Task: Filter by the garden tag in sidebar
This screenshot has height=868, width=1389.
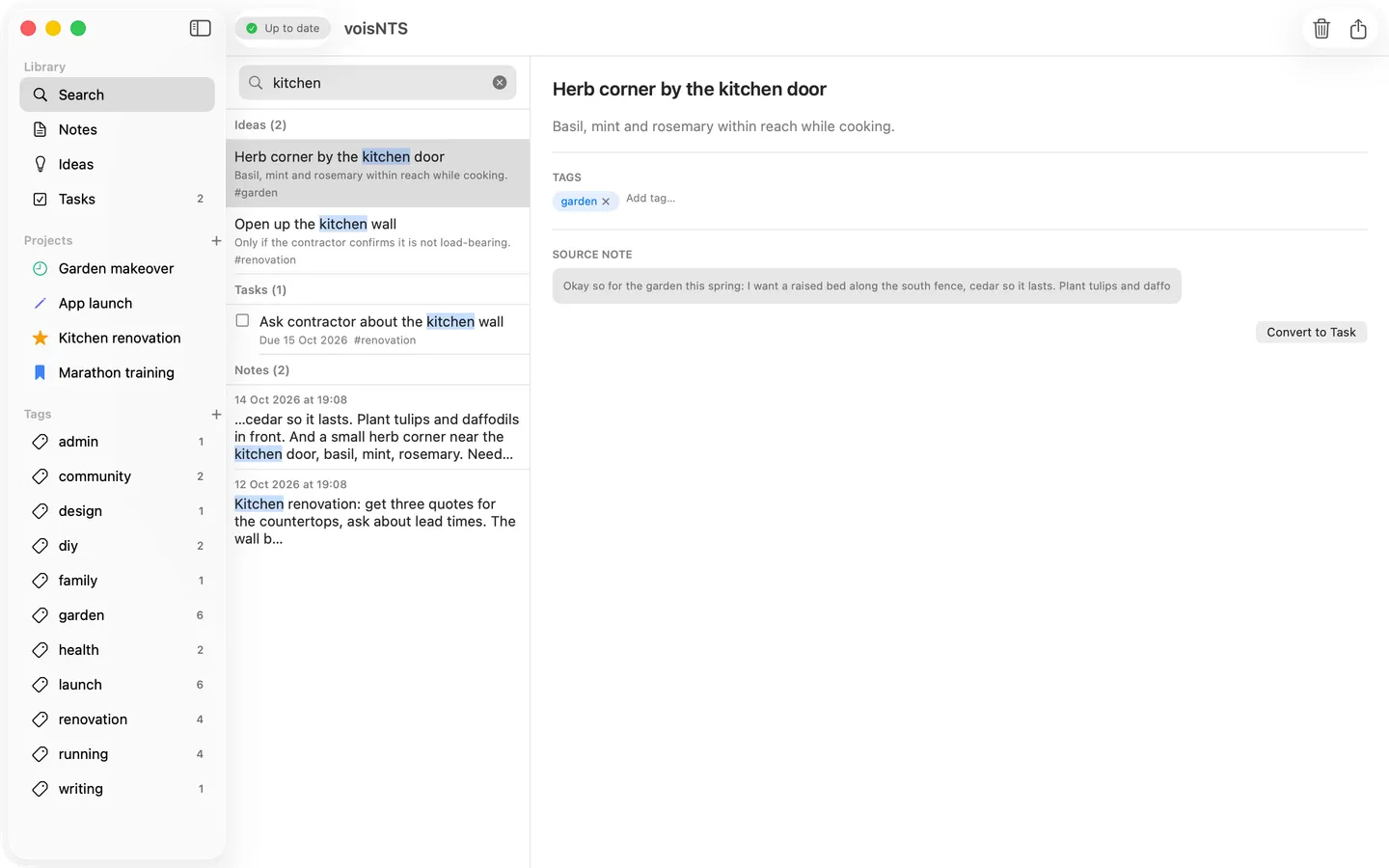Action: click(117, 615)
